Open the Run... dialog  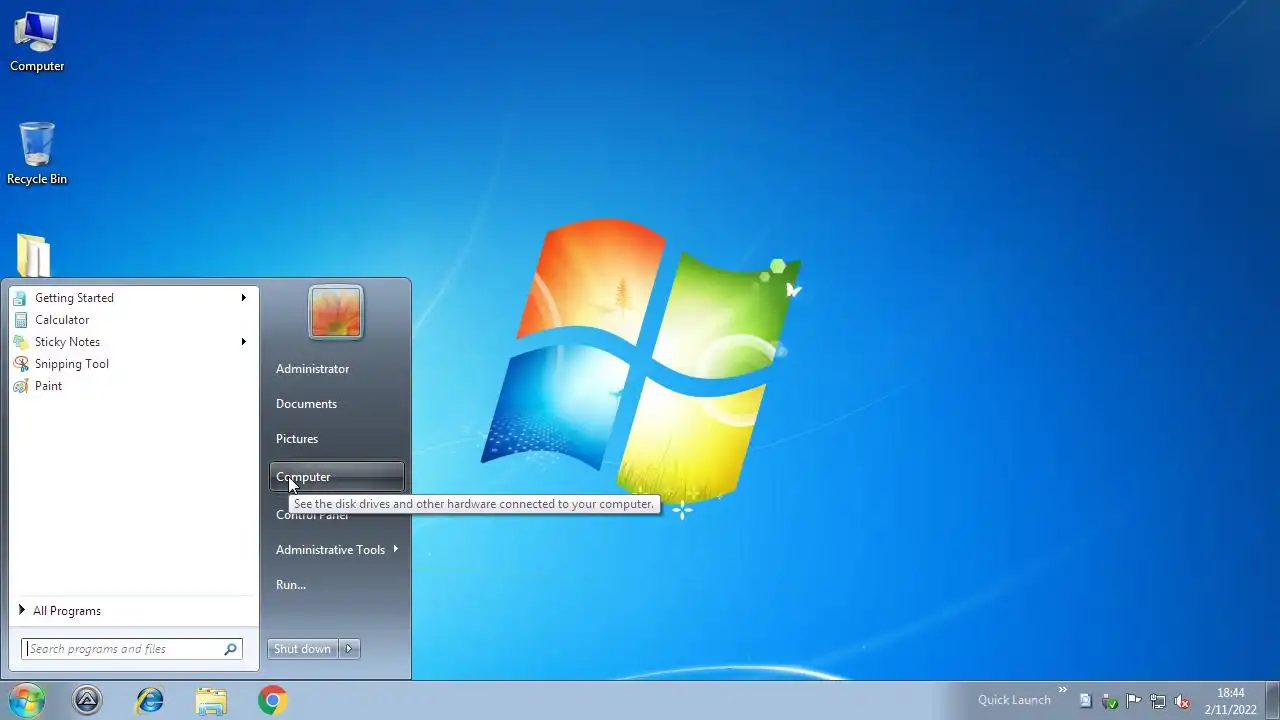click(x=291, y=585)
